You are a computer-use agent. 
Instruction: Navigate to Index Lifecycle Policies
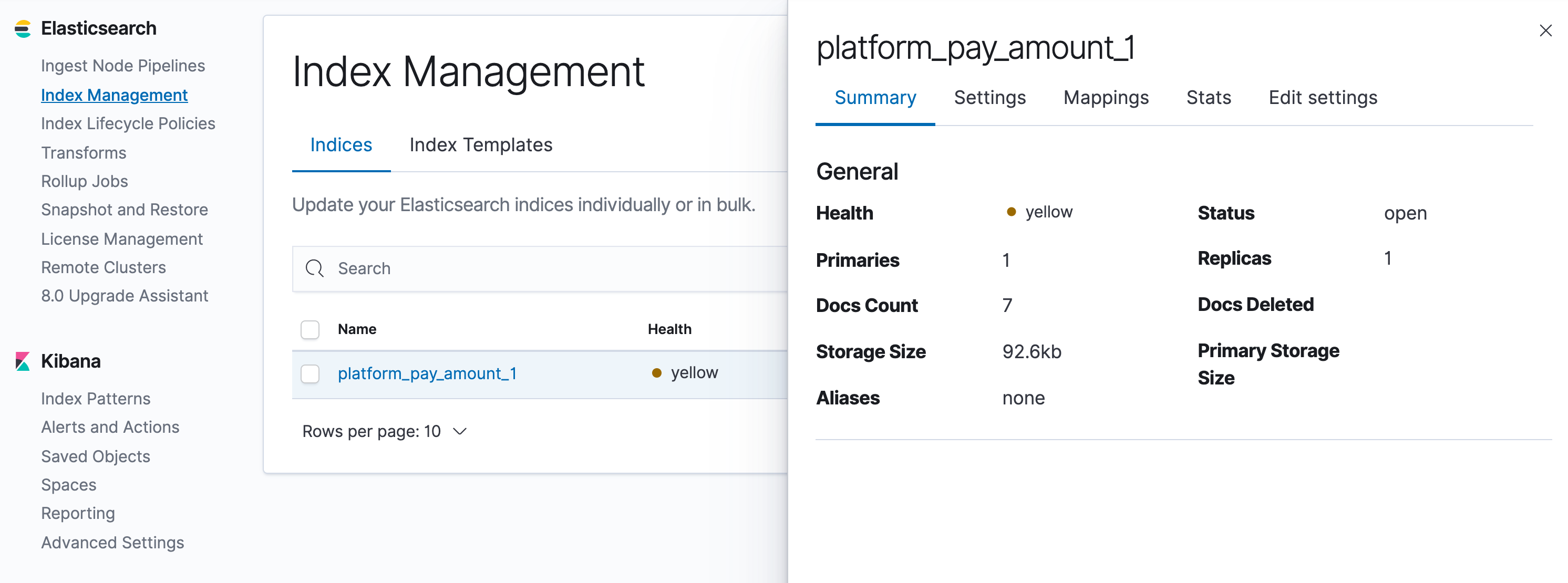(128, 123)
